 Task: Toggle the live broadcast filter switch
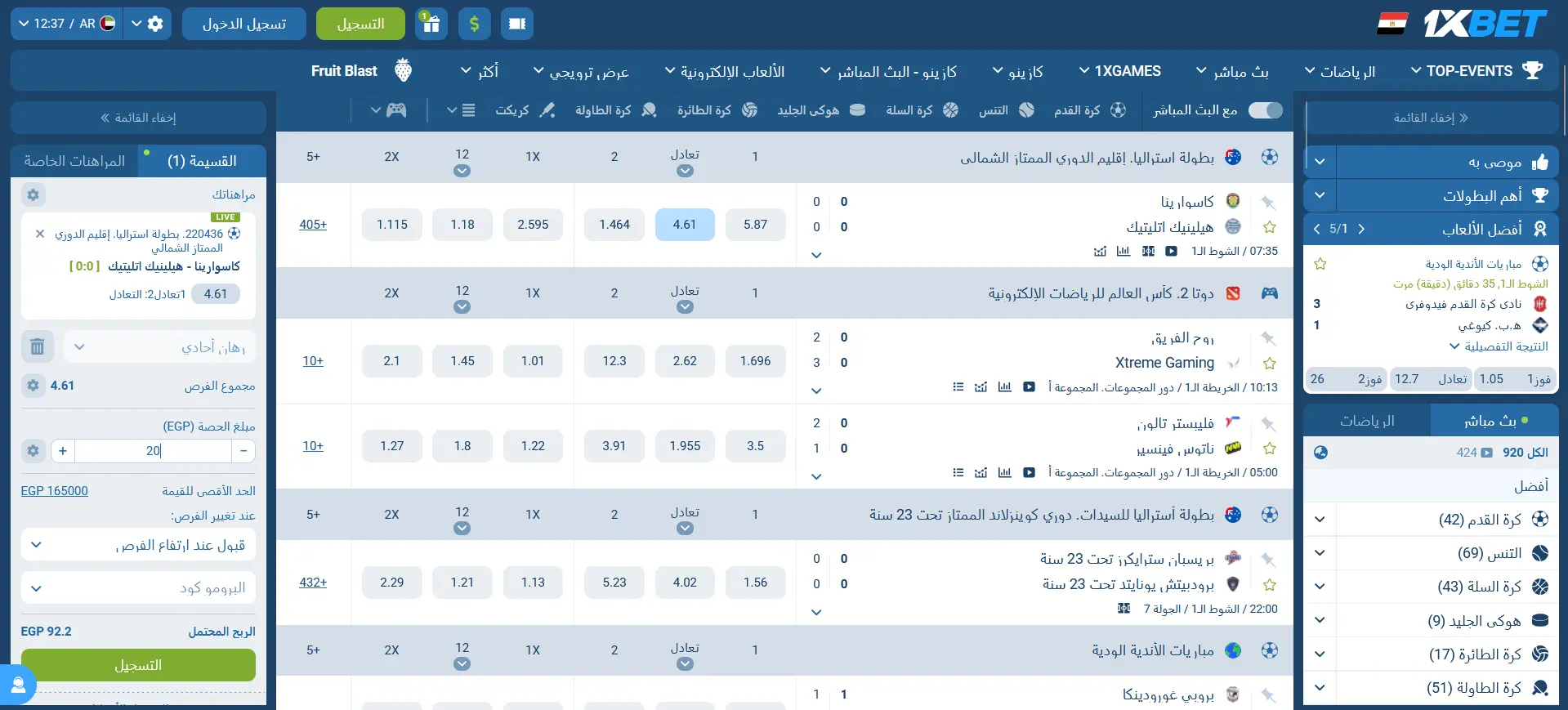[x=1265, y=110]
